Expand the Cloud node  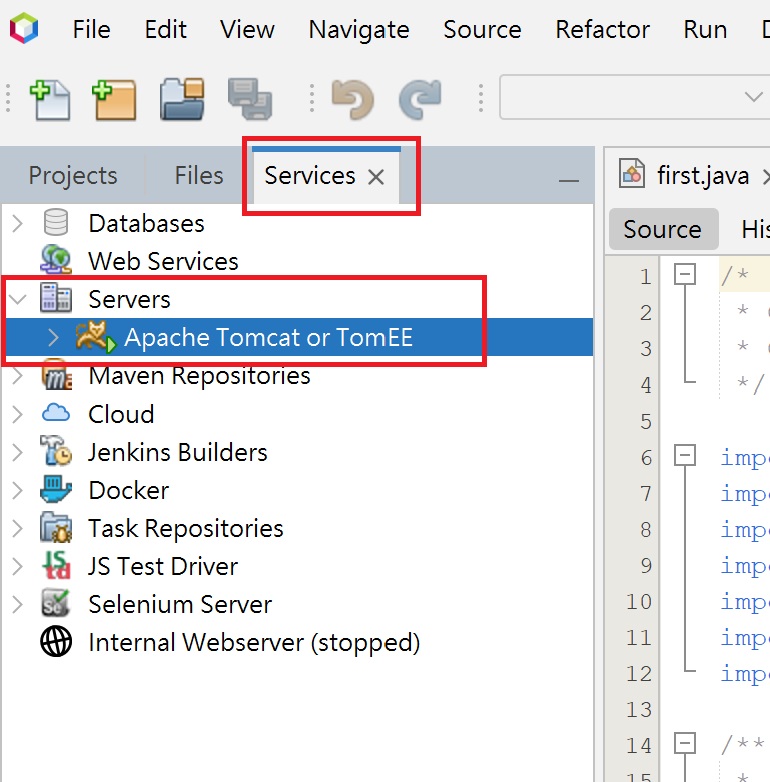[17, 414]
